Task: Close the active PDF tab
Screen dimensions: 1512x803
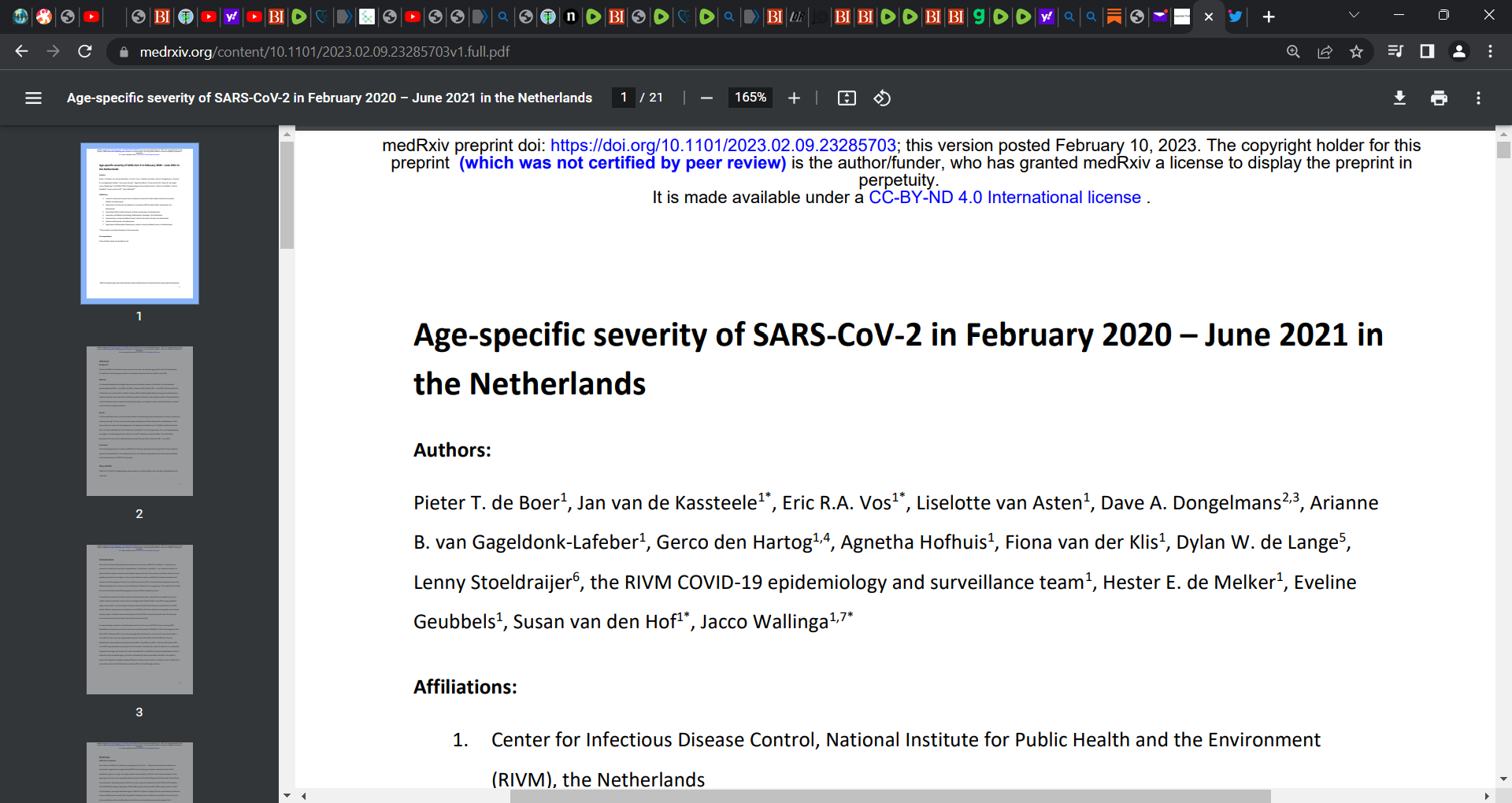Action: click(1209, 17)
